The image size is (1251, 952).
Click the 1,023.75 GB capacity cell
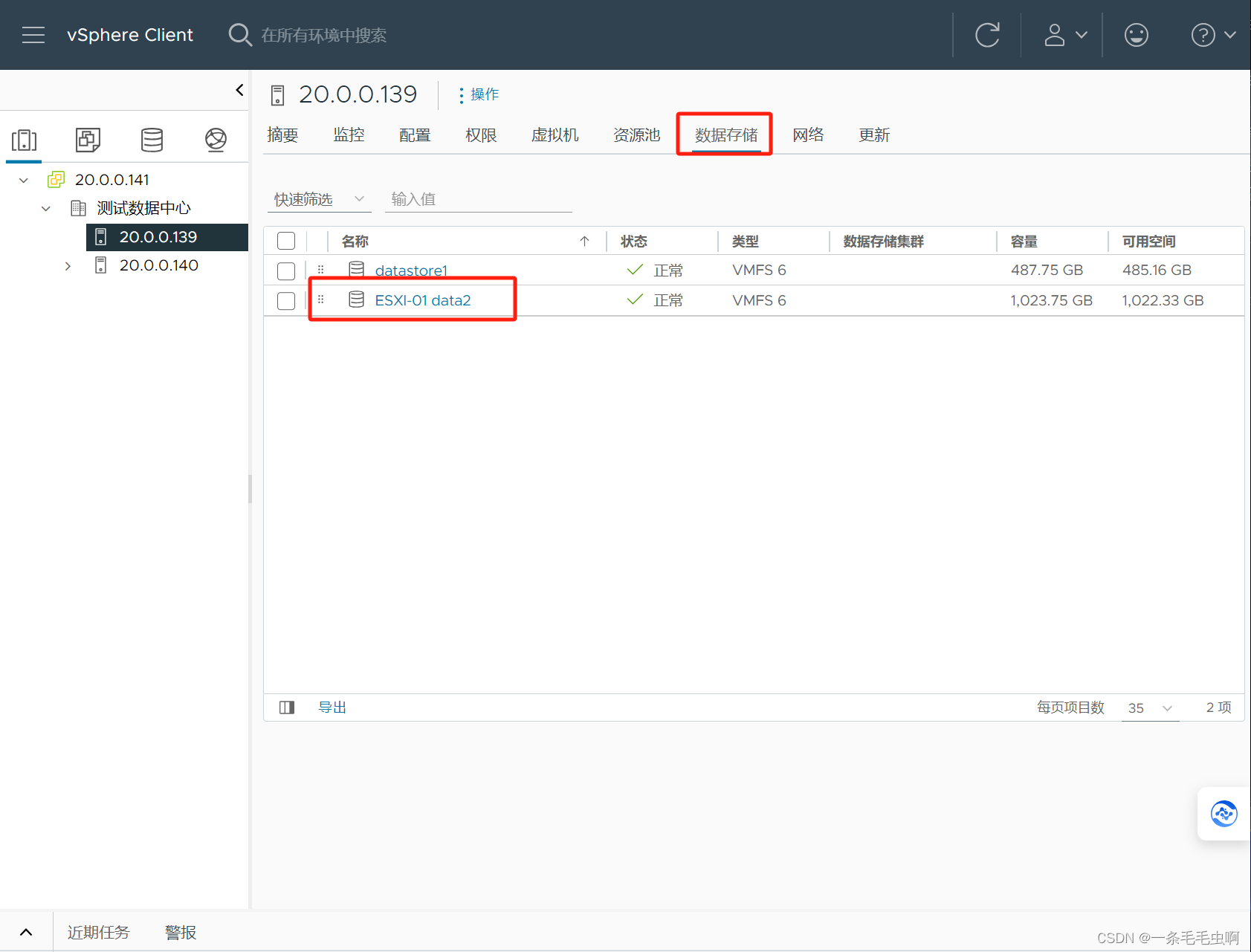pos(1052,300)
